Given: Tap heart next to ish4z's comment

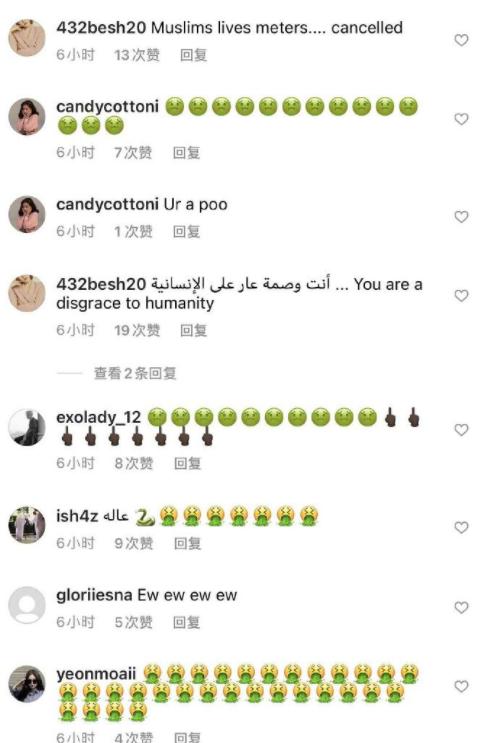Looking at the screenshot, I should pos(461,527).
